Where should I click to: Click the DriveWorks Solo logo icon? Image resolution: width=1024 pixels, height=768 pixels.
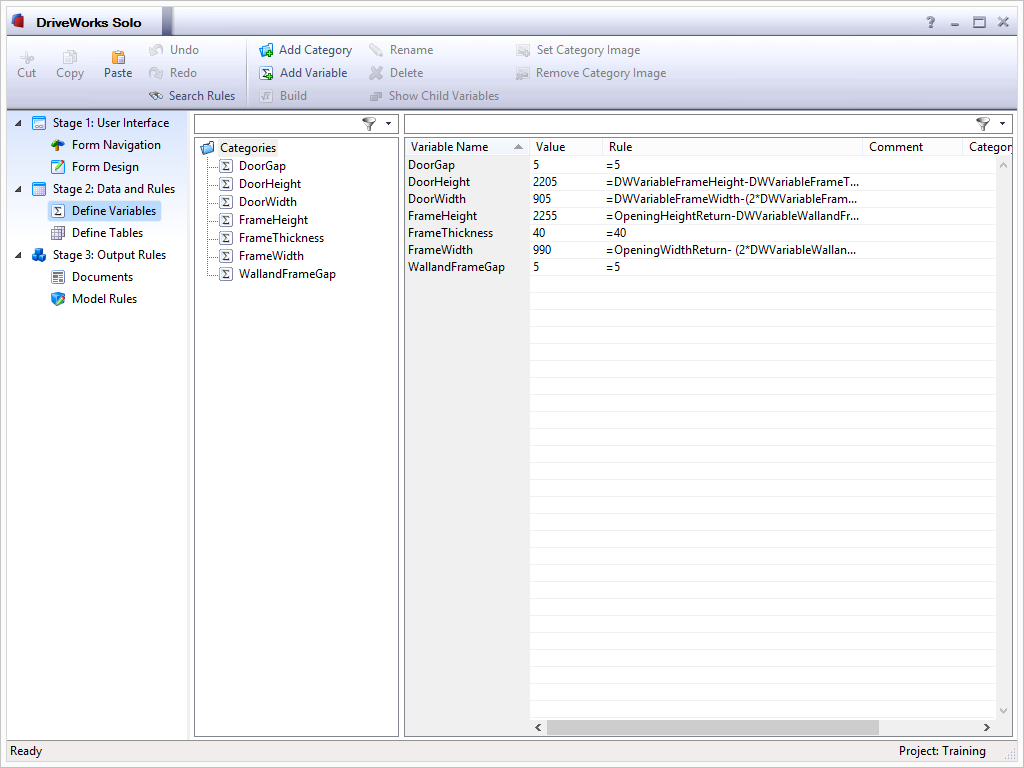(x=19, y=22)
